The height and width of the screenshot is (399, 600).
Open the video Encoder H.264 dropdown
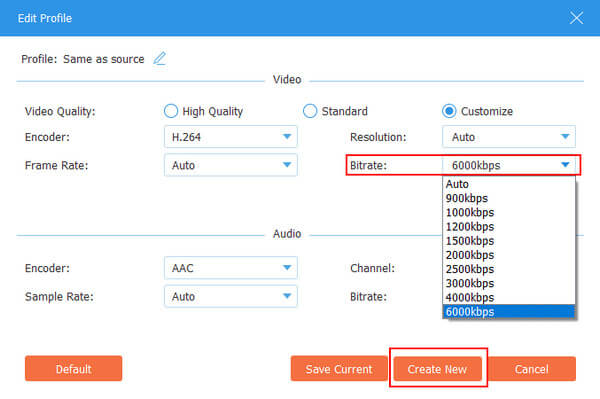point(231,137)
